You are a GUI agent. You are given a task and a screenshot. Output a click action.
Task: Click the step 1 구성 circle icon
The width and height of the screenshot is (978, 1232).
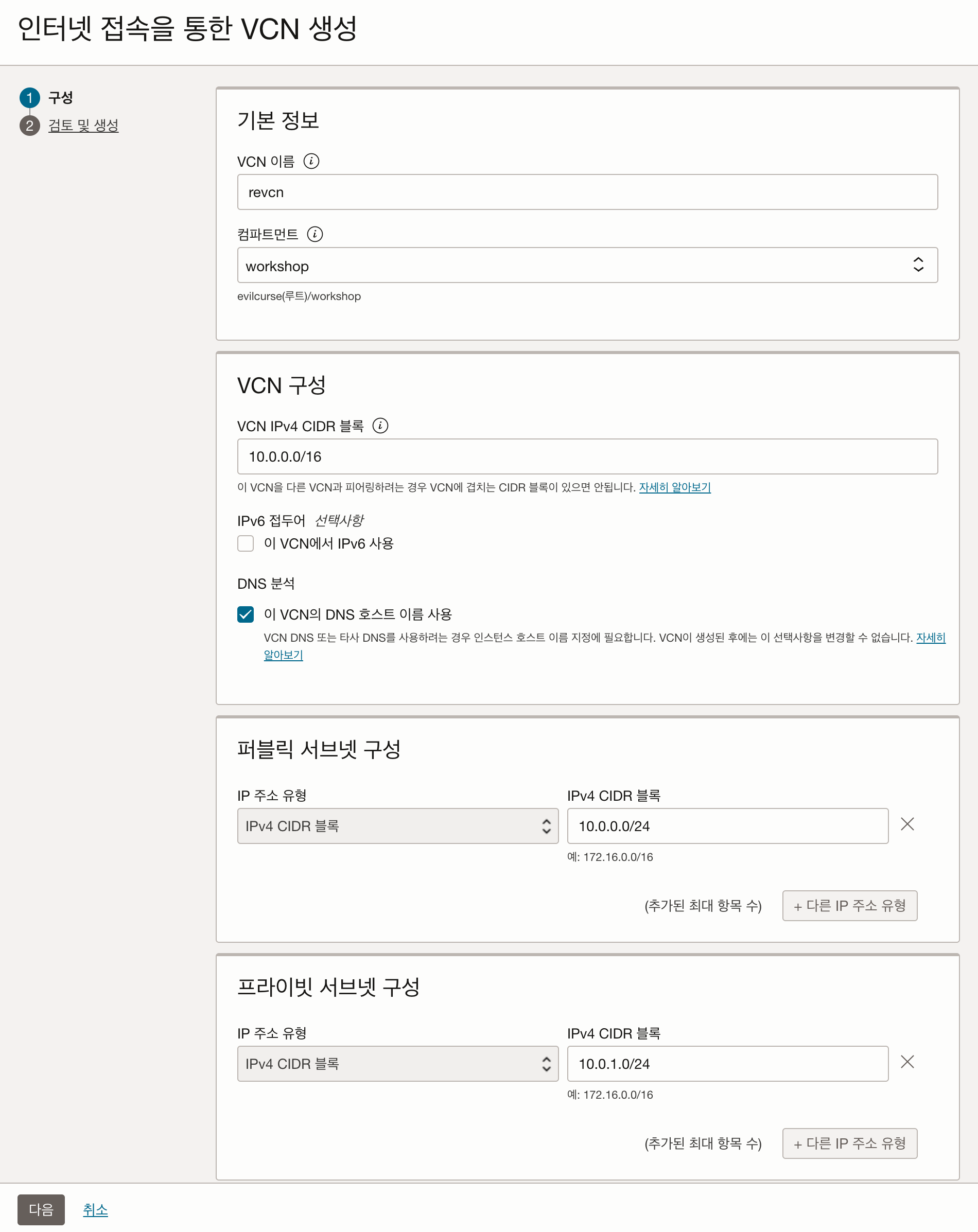(30, 98)
